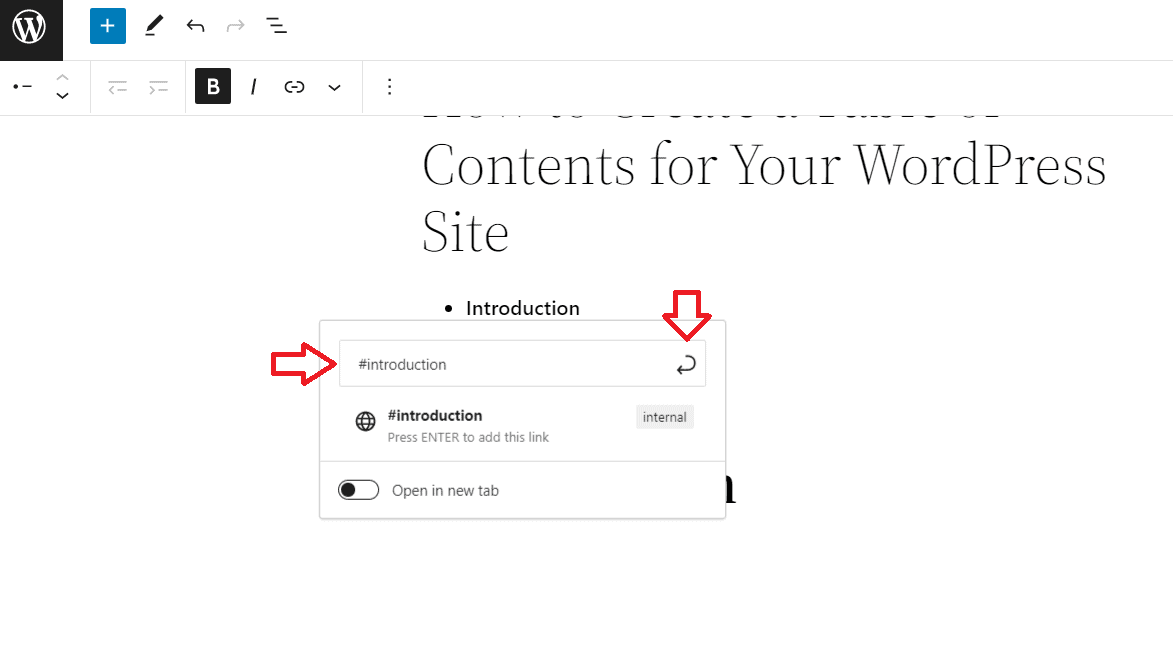Image resolution: width=1173 pixels, height=648 pixels.
Task: Toggle italic formatting
Action: (x=254, y=87)
